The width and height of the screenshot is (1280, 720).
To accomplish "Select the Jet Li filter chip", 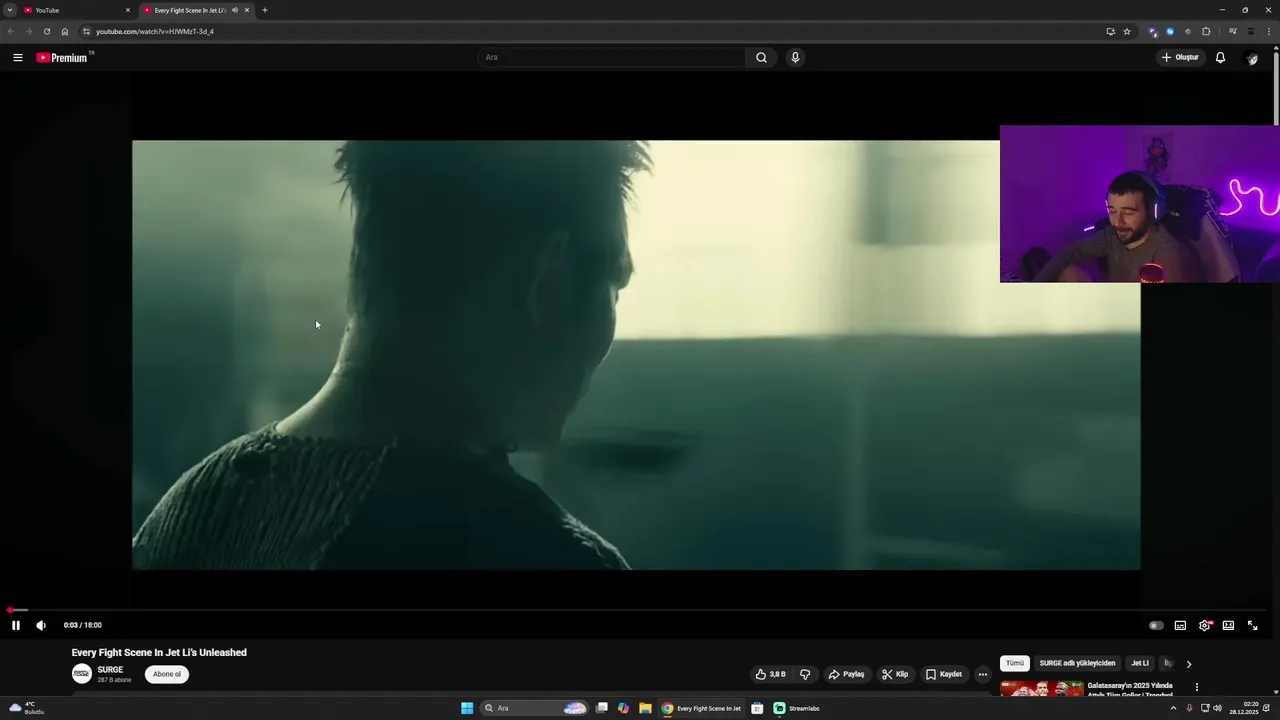I will point(1140,663).
